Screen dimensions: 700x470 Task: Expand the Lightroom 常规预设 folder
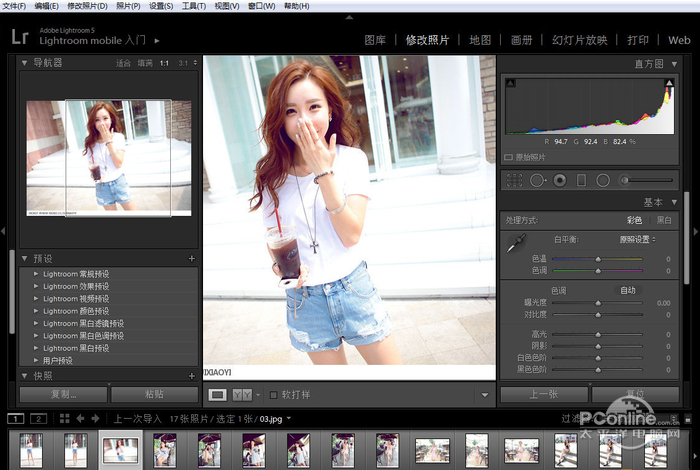click(x=37, y=274)
